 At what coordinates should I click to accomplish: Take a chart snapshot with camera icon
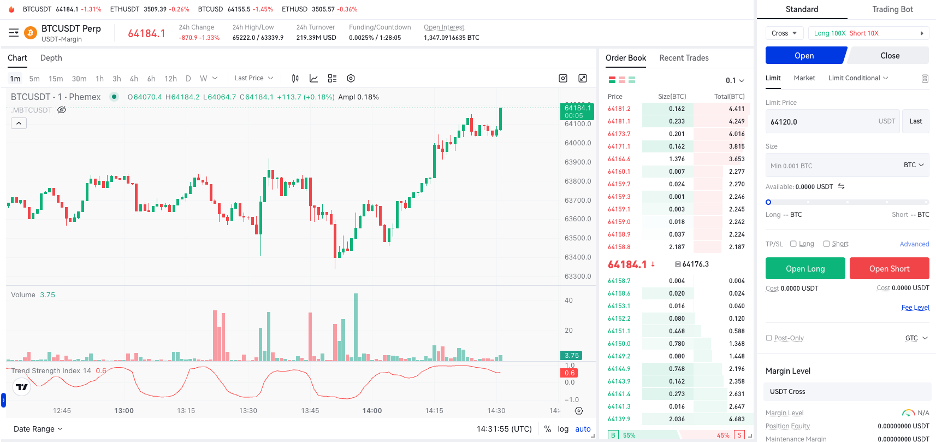(563, 78)
